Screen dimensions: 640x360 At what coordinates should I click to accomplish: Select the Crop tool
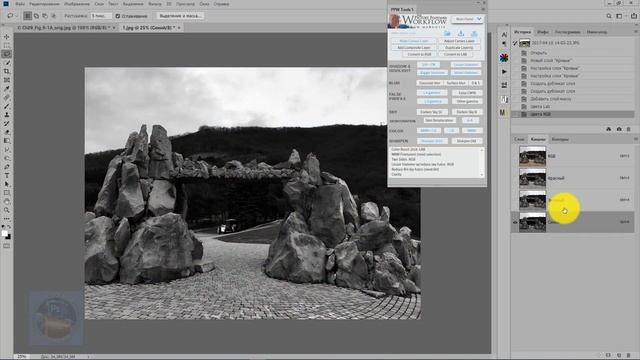tap(7, 71)
